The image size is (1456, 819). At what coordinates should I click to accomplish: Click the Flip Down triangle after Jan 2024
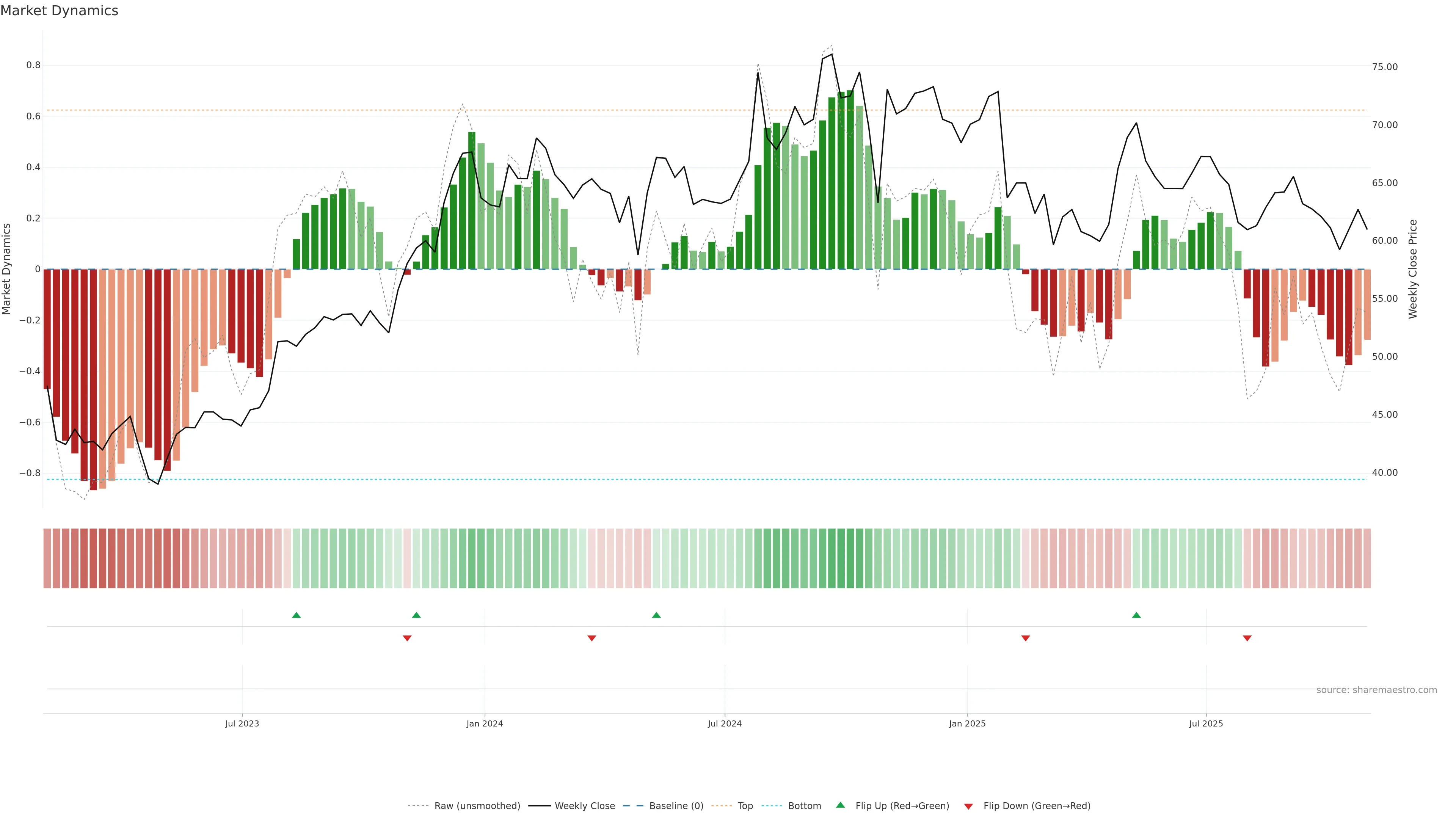(x=592, y=638)
